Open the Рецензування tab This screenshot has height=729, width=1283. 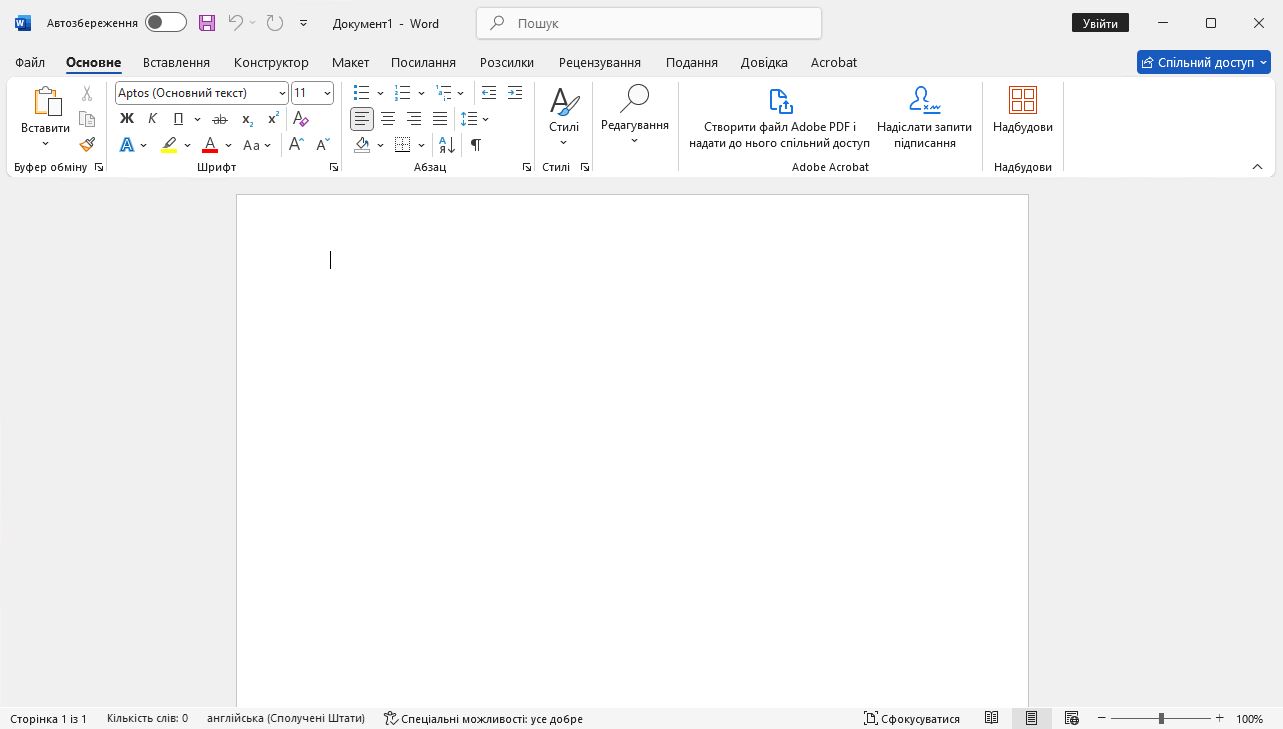pyautogui.click(x=600, y=62)
